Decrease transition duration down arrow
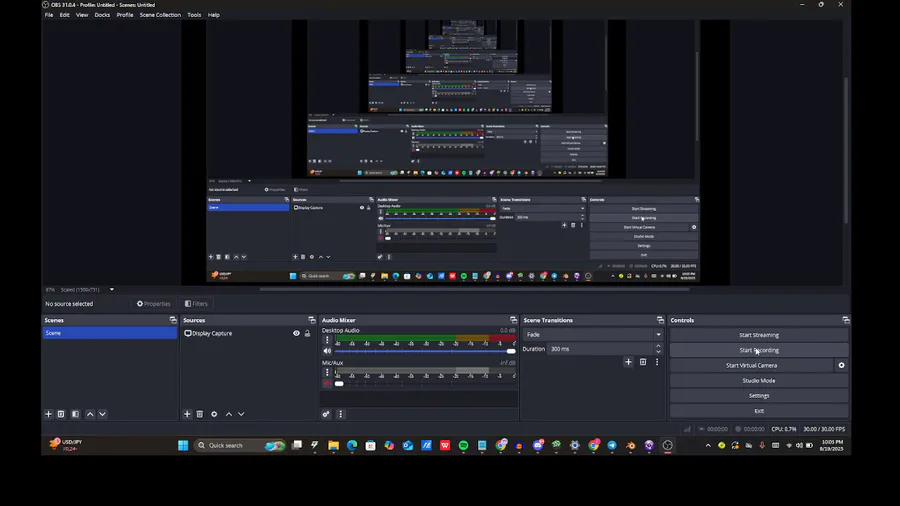 pyautogui.click(x=658, y=352)
